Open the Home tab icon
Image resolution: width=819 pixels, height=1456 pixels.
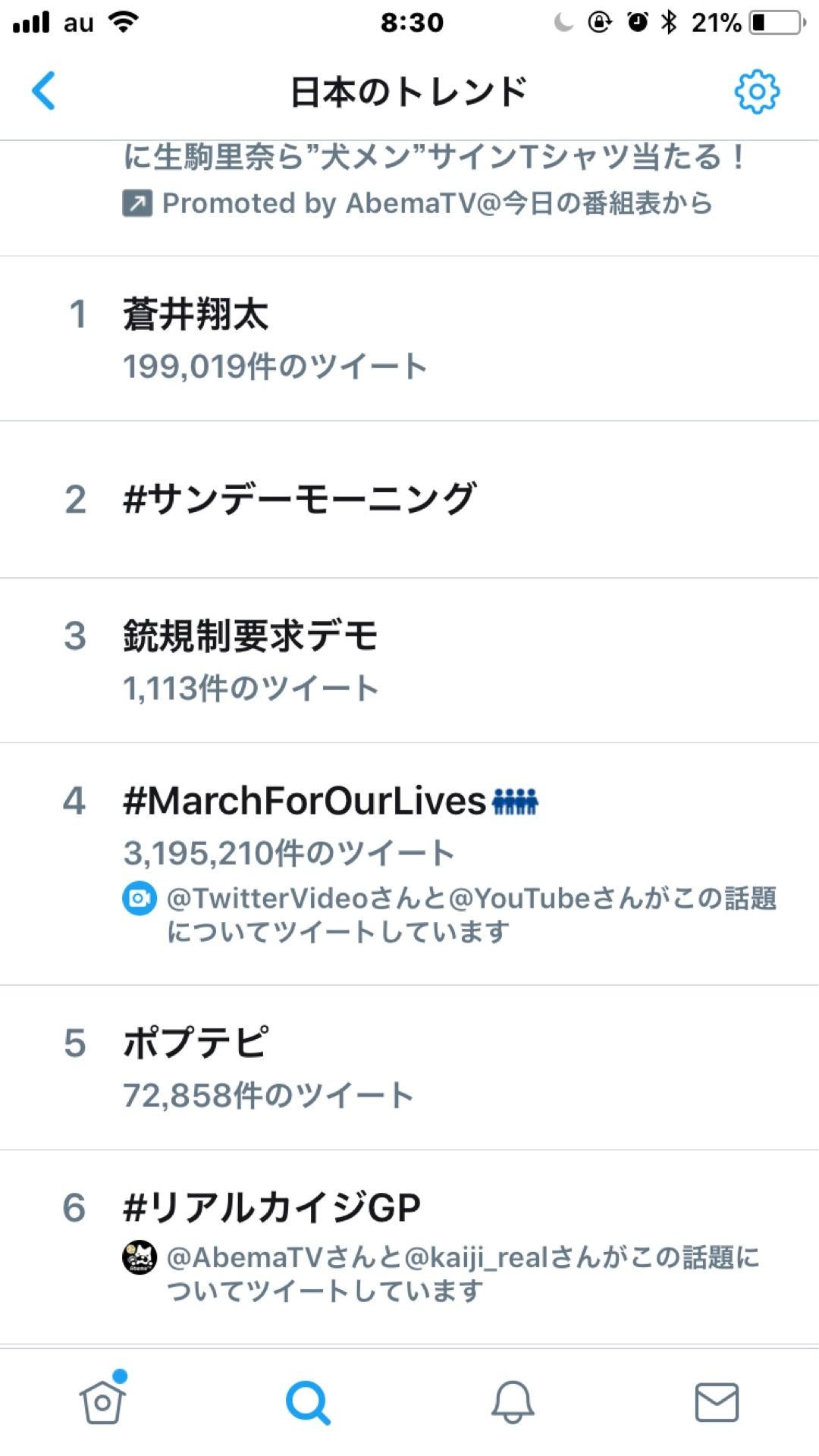102,1401
